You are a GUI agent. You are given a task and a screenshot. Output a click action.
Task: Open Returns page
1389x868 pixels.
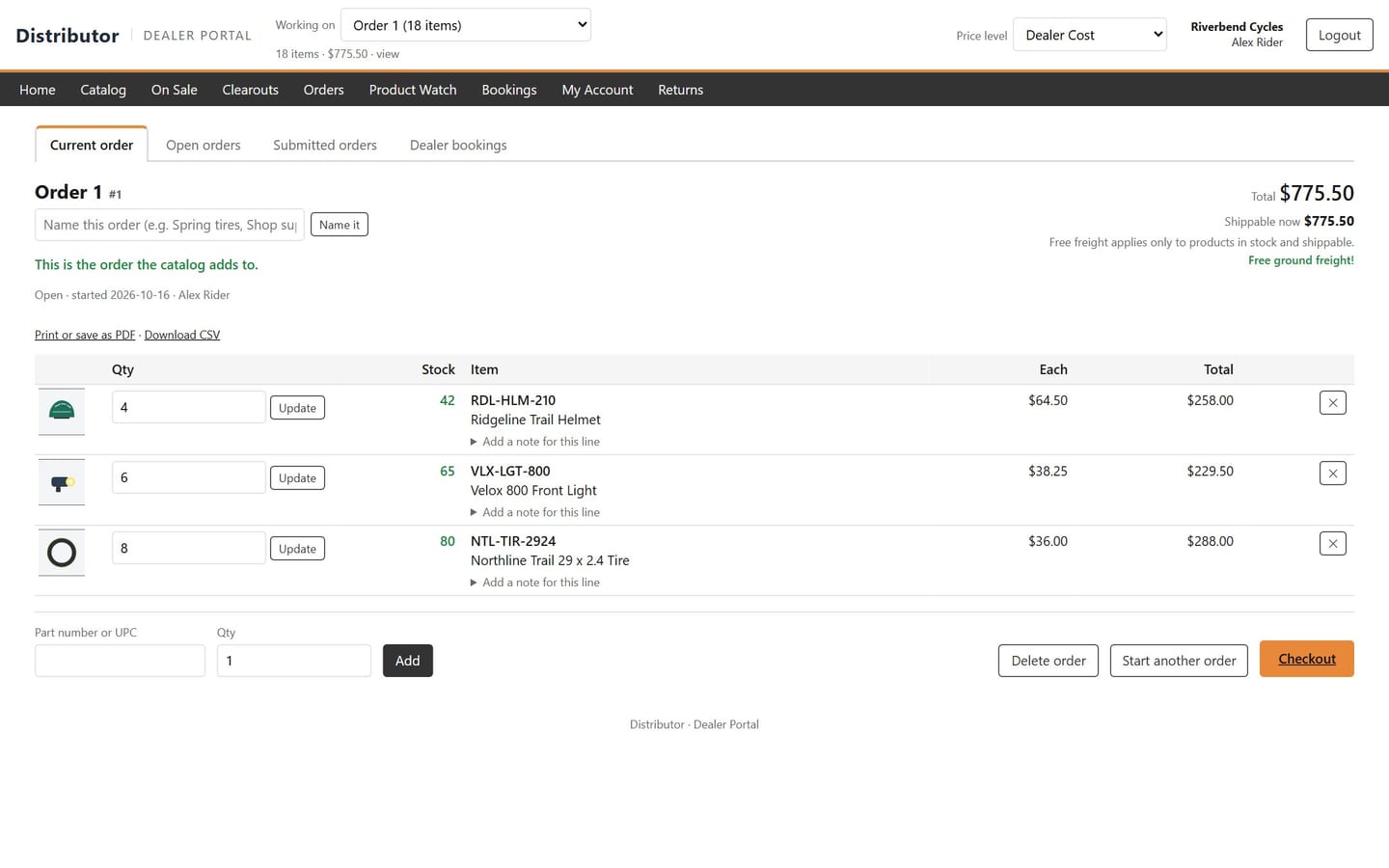coord(681,90)
